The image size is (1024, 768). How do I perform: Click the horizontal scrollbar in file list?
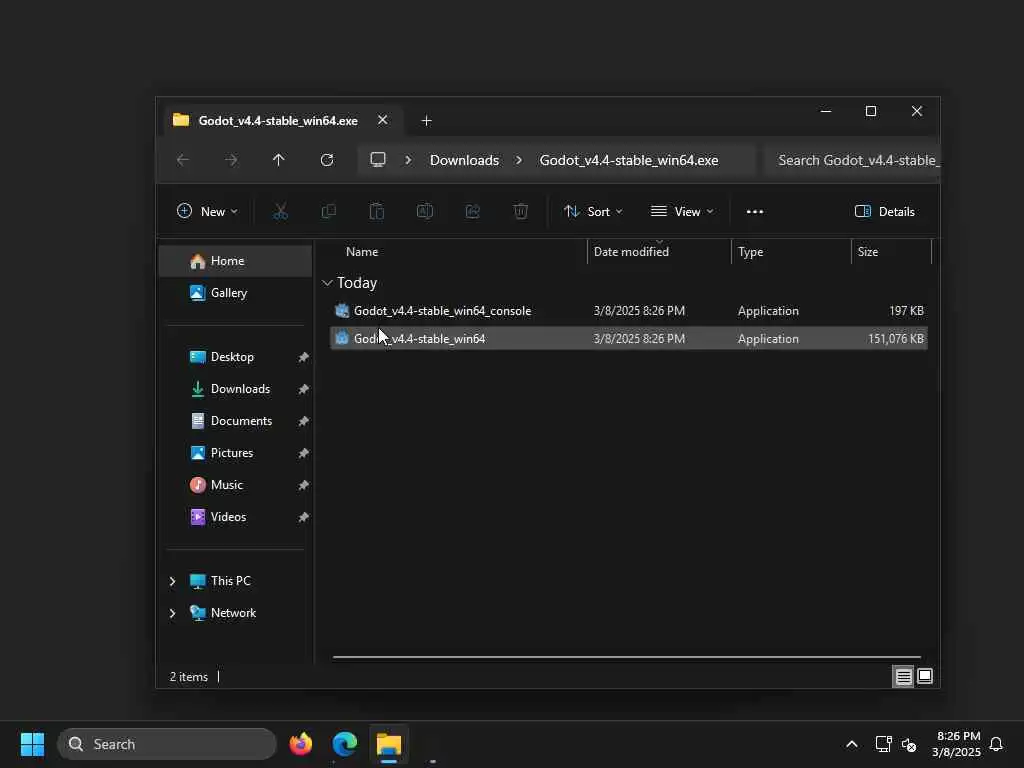click(x=626, y=657)
